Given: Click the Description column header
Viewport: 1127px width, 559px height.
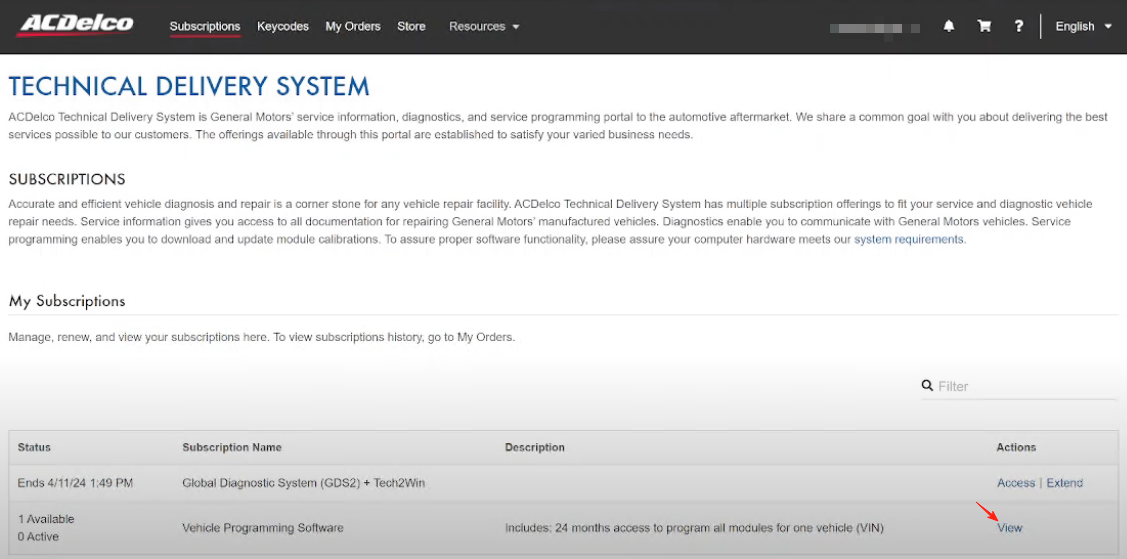Looking at the screenshot, I should (x=535, y=447).
